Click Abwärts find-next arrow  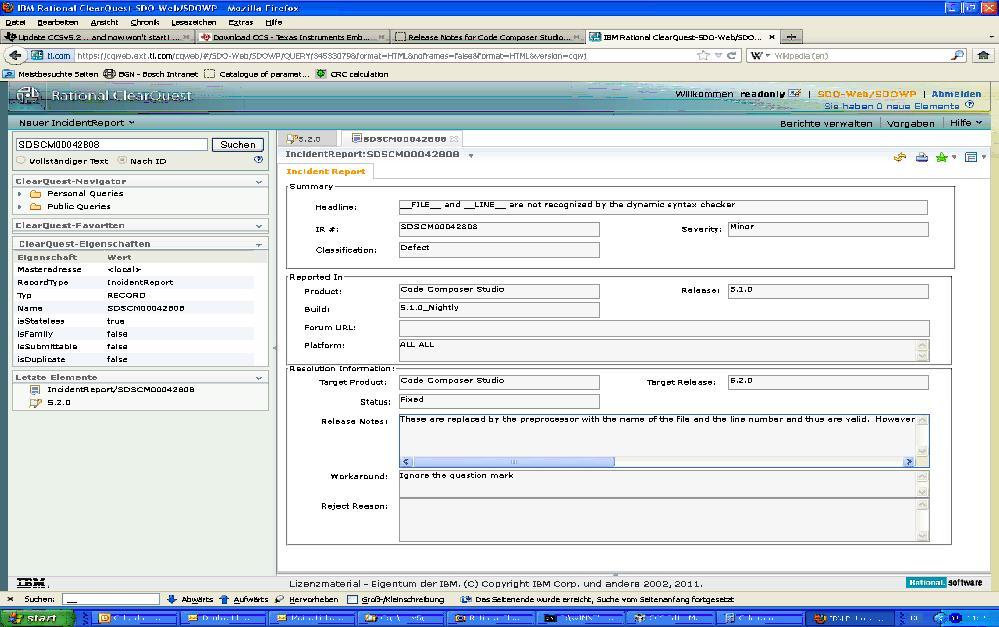tap(190, 599)
